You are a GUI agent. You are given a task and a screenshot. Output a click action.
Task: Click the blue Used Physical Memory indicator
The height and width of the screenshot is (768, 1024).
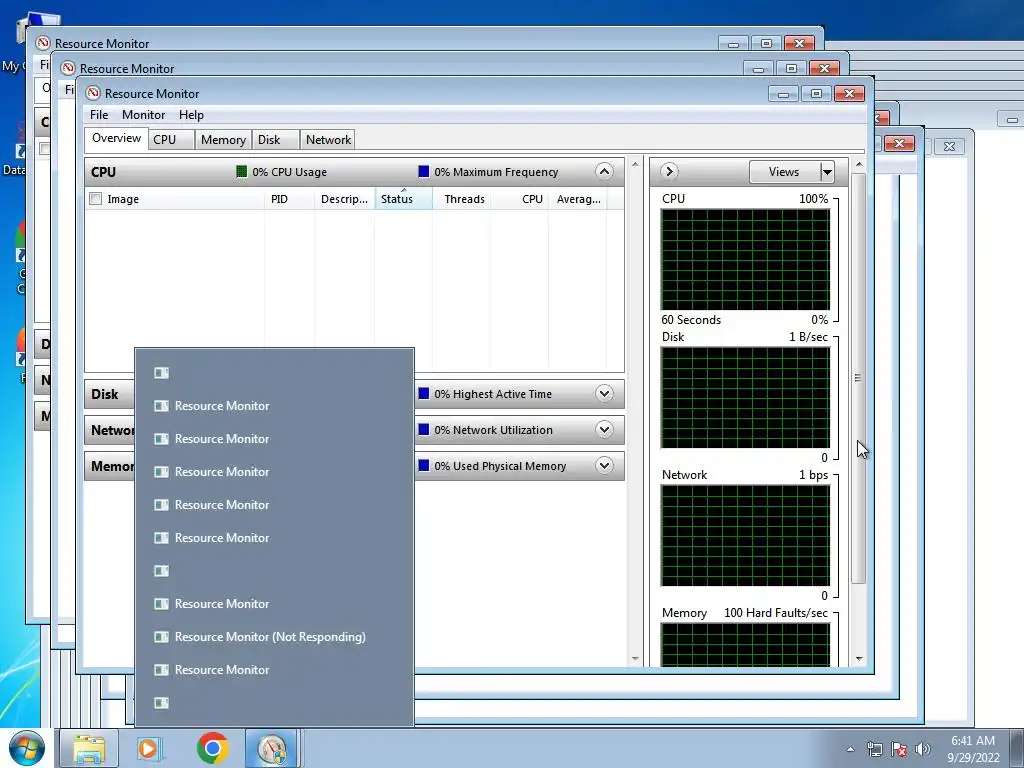pyautogui.click(x=424, y=466)
